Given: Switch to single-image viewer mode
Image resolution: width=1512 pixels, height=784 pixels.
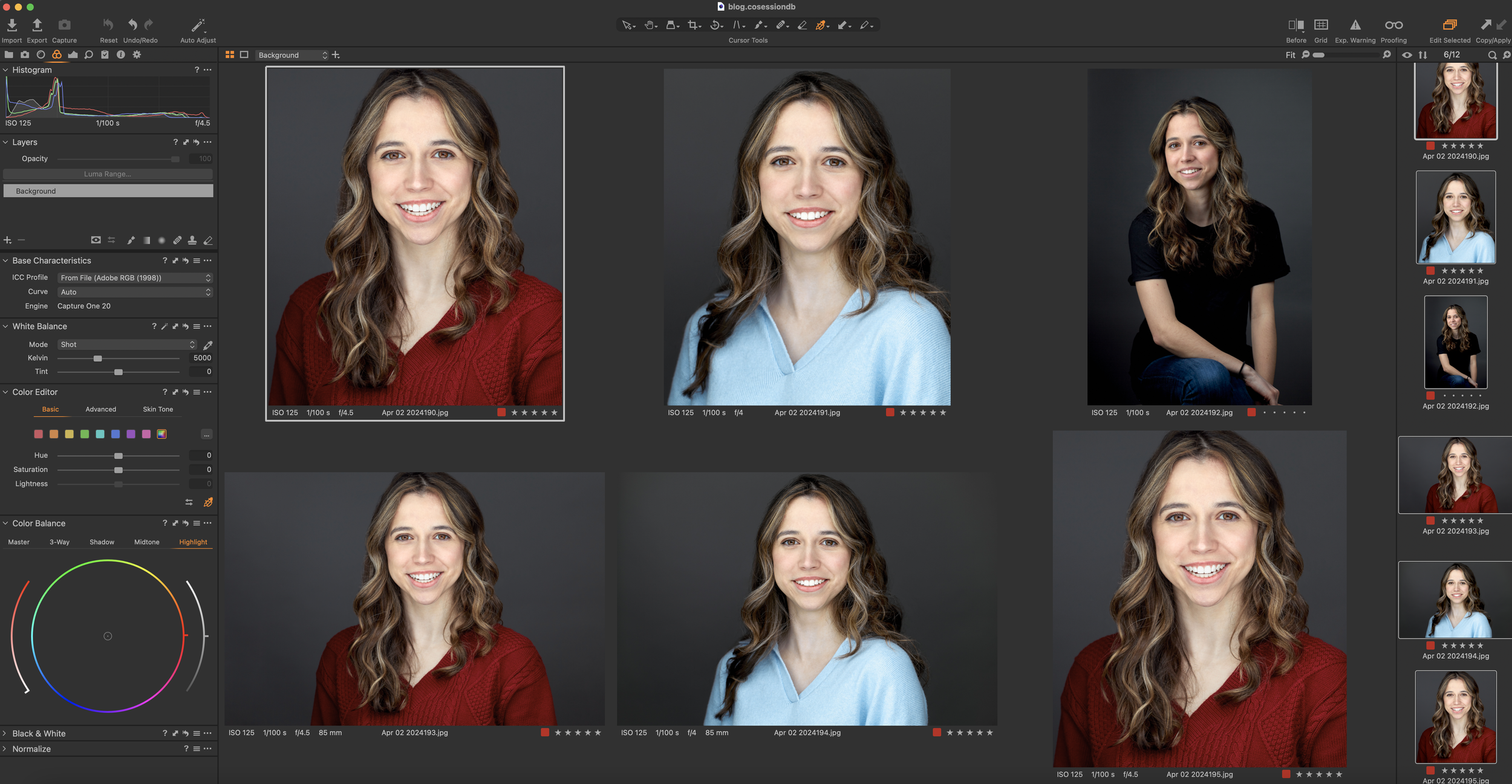Looking at the screenshot, I should 244,55.
